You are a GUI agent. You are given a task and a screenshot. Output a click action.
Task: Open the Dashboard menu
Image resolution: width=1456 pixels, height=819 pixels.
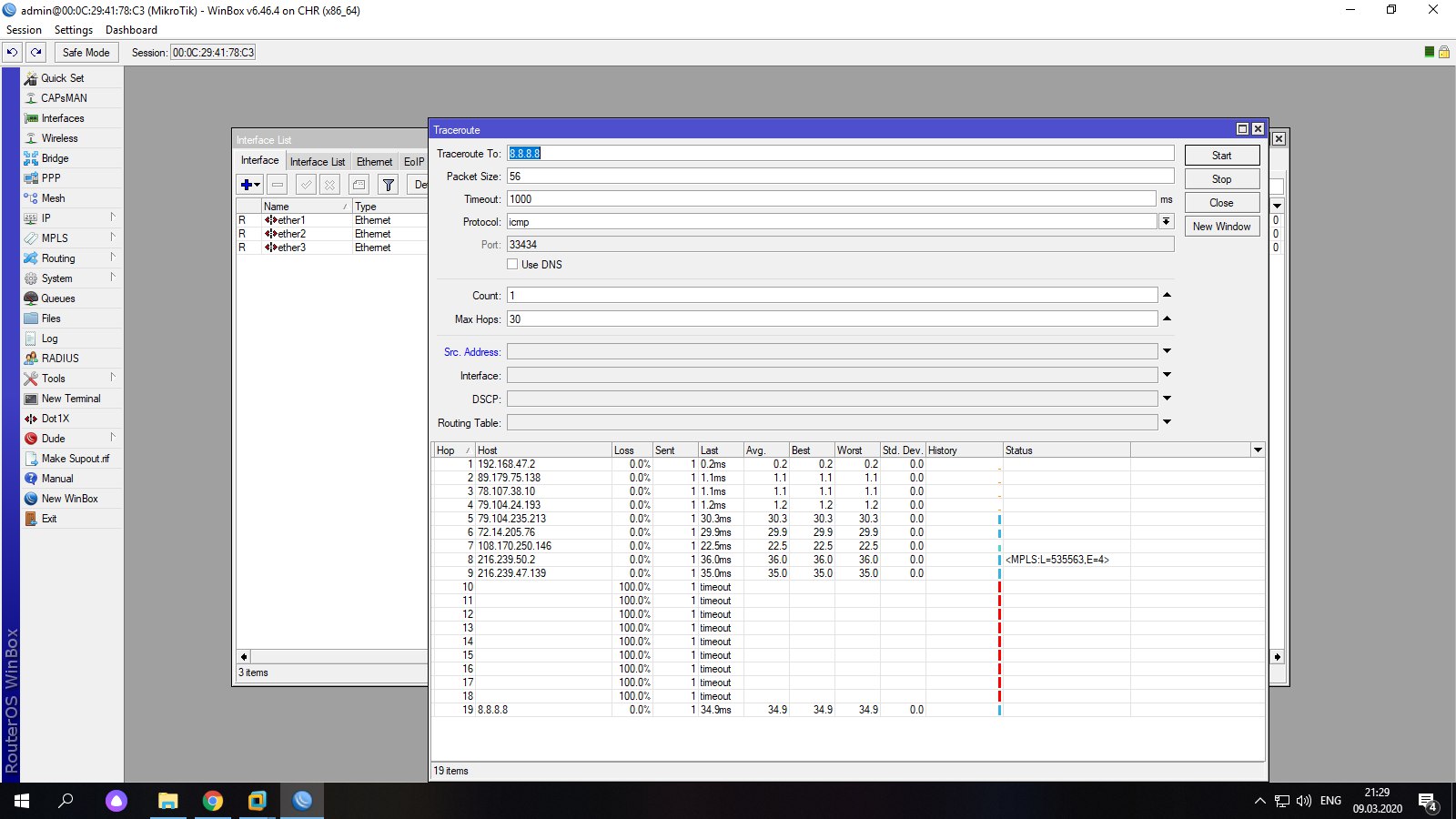click(x=131, y=30)
